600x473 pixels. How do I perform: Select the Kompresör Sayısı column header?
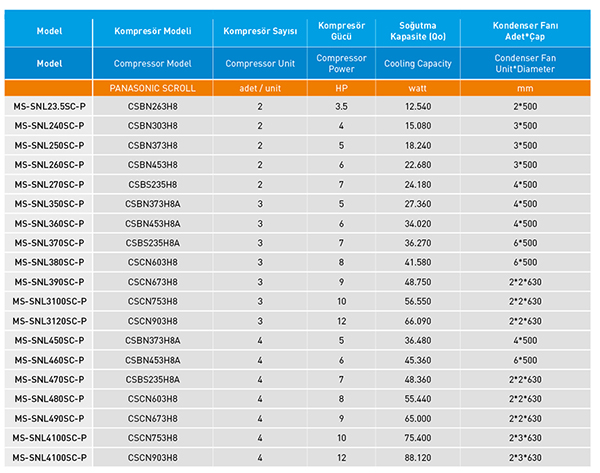click(x=259, y=30)
